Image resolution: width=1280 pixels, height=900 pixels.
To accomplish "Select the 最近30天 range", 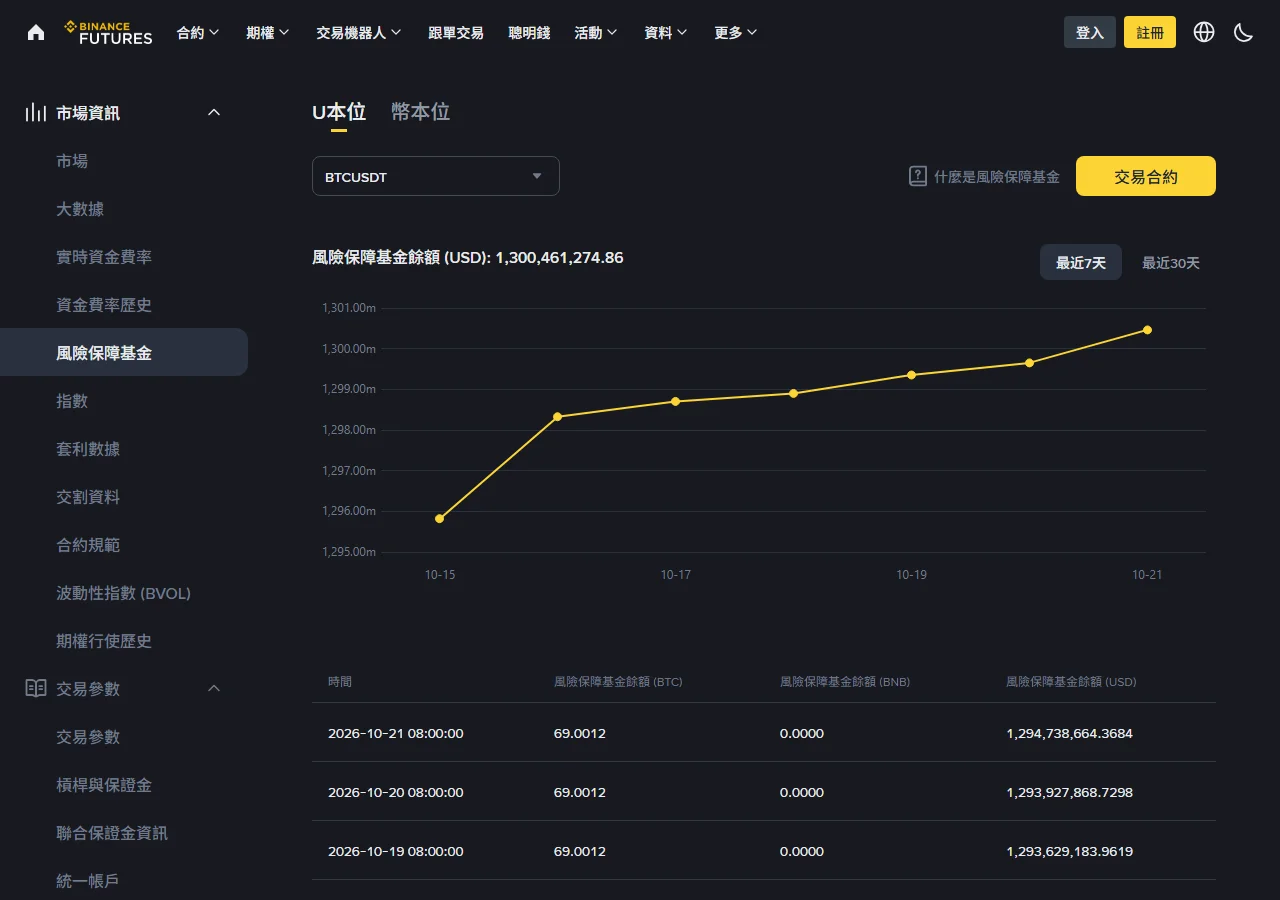I will (x=1171, y=263).
